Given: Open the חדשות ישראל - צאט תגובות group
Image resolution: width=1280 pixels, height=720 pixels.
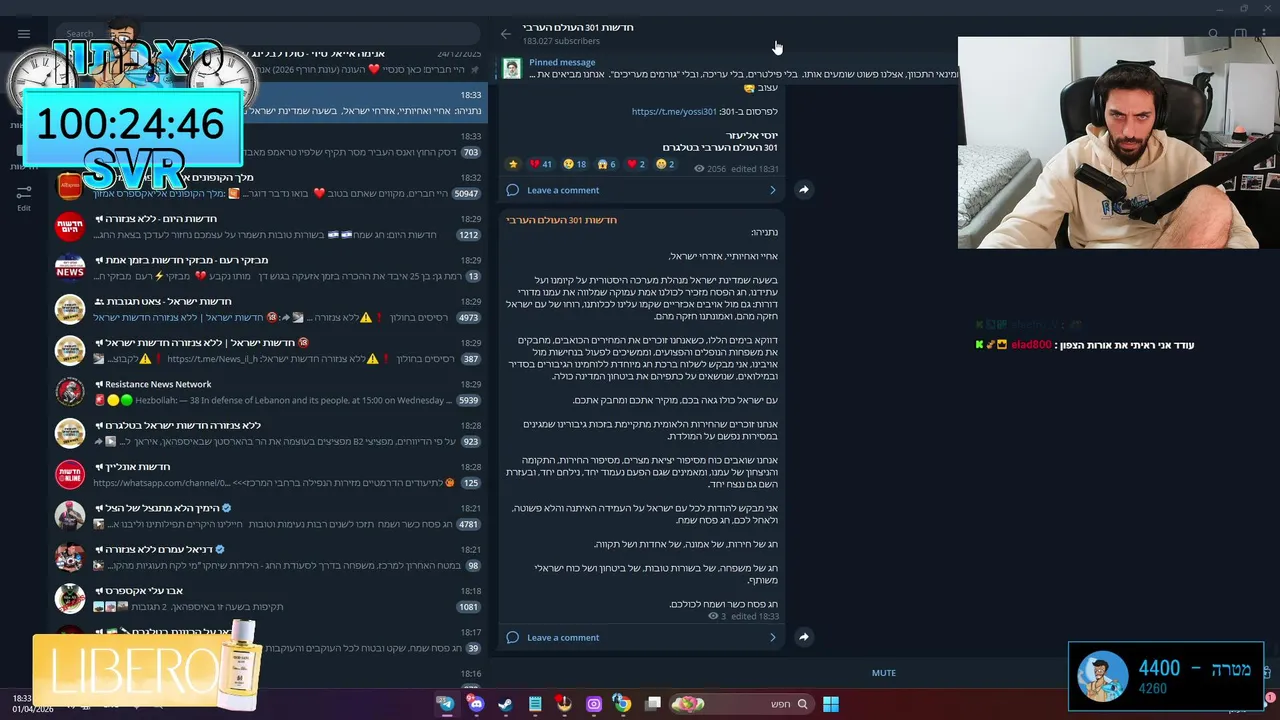Looking at the screenshot, I should [268, 309].
